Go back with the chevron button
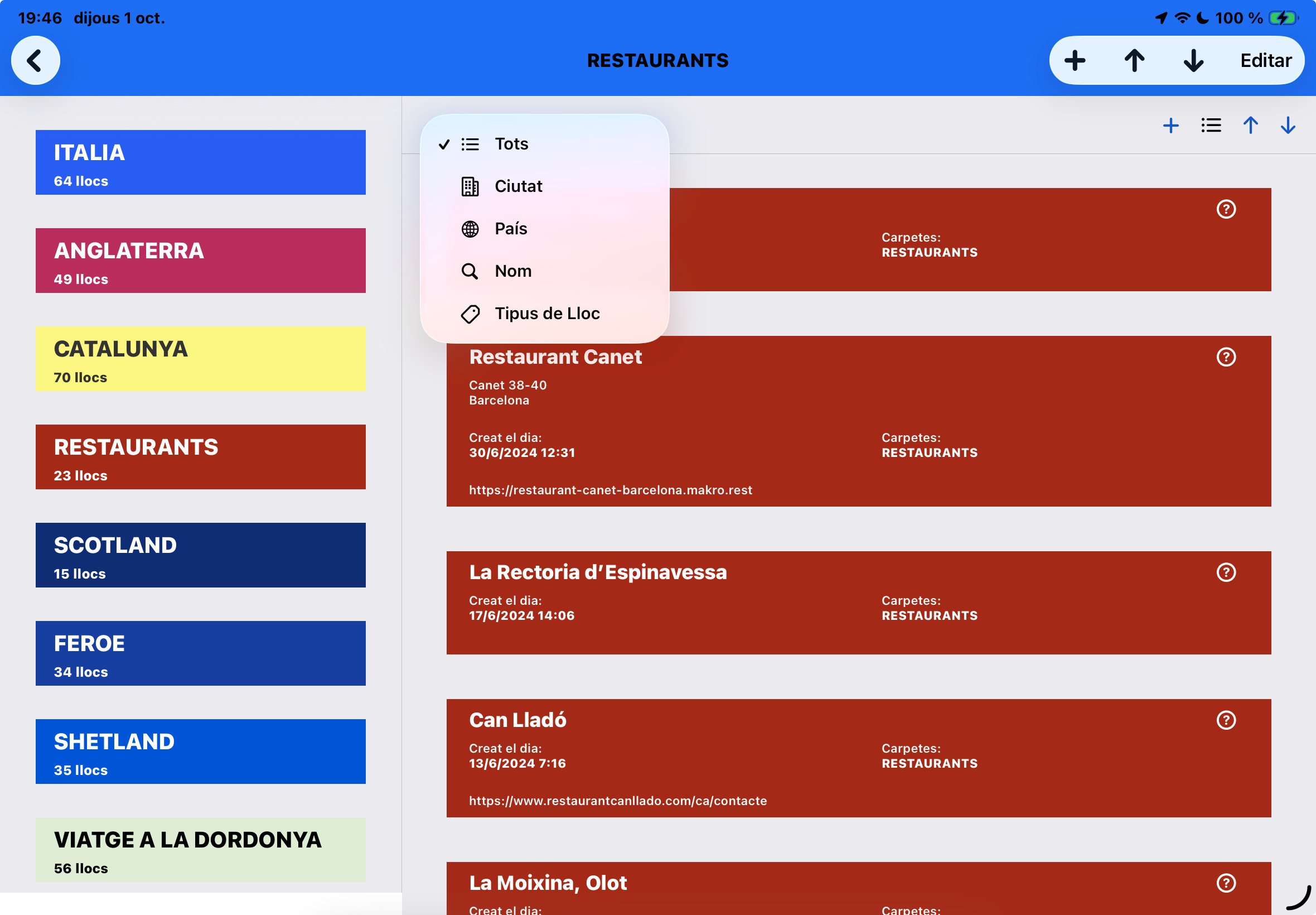Screen dimensions: 1316x915 36,60
